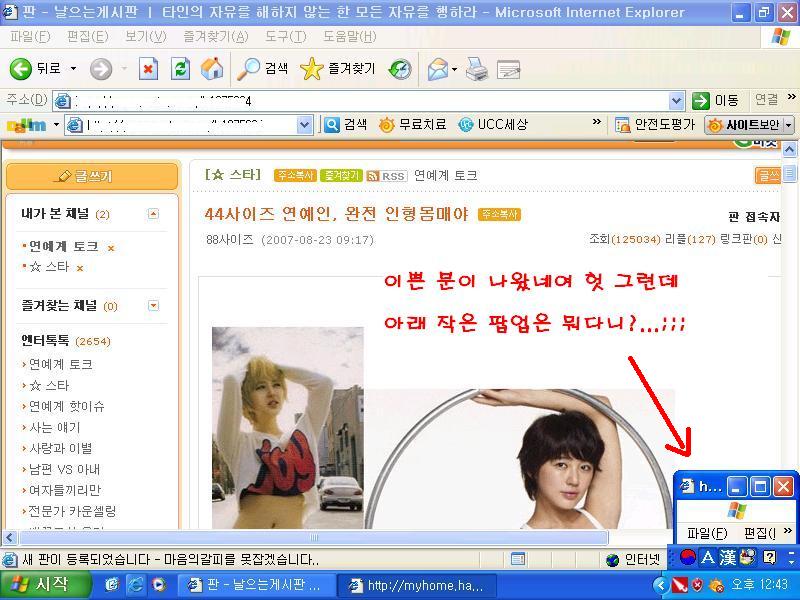Open the 보기(V) menu

[x=146, y=37]
